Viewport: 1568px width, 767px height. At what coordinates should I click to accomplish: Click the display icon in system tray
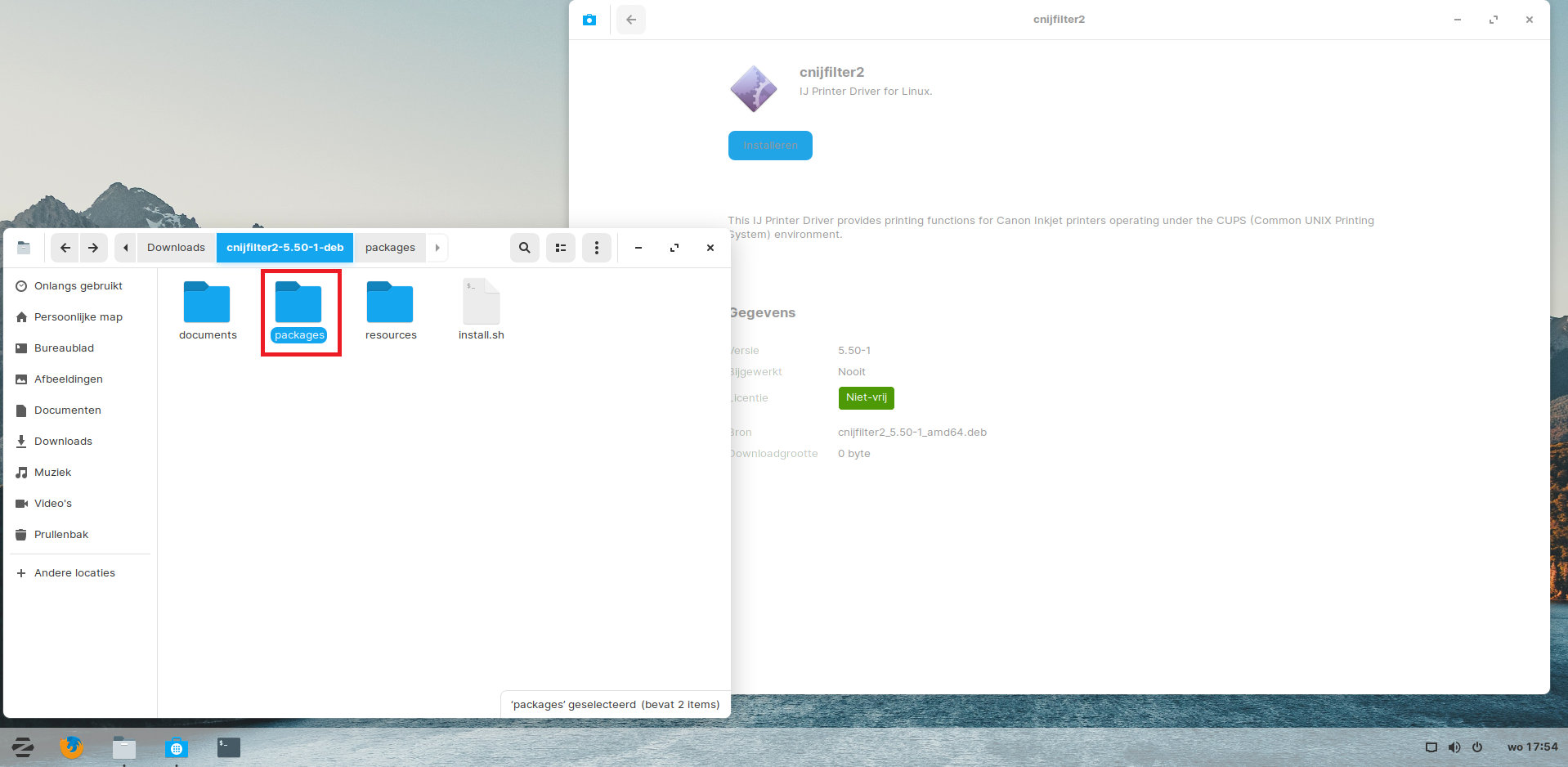pyautogui.click(x=1431, y=747)
